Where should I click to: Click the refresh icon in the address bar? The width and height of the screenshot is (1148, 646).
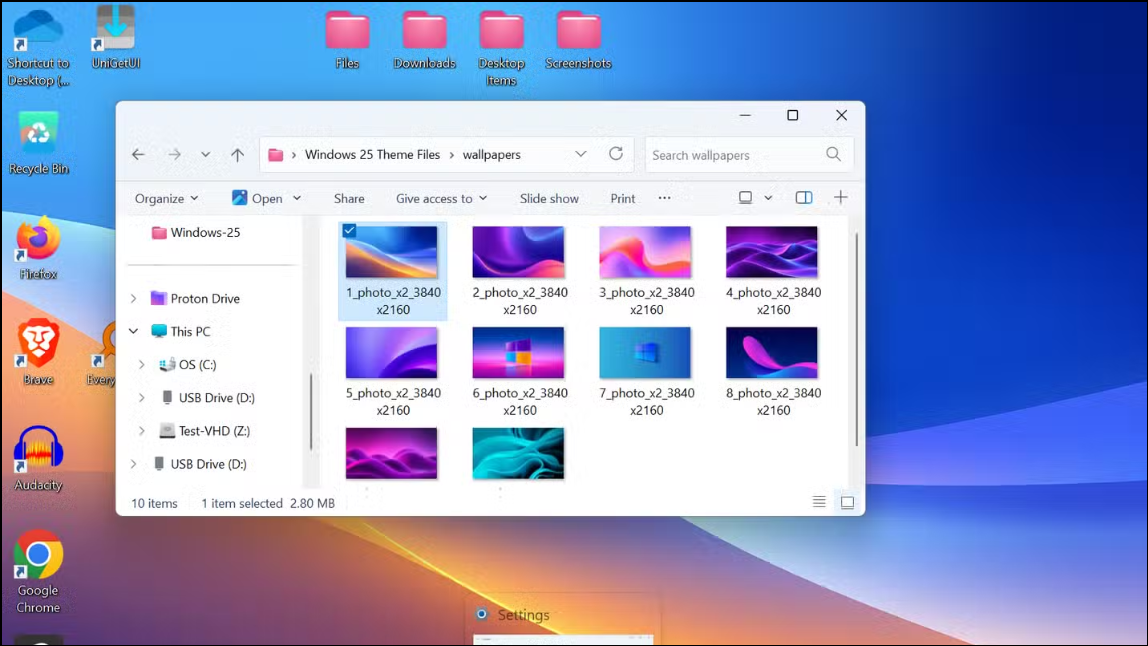point(615,154)
